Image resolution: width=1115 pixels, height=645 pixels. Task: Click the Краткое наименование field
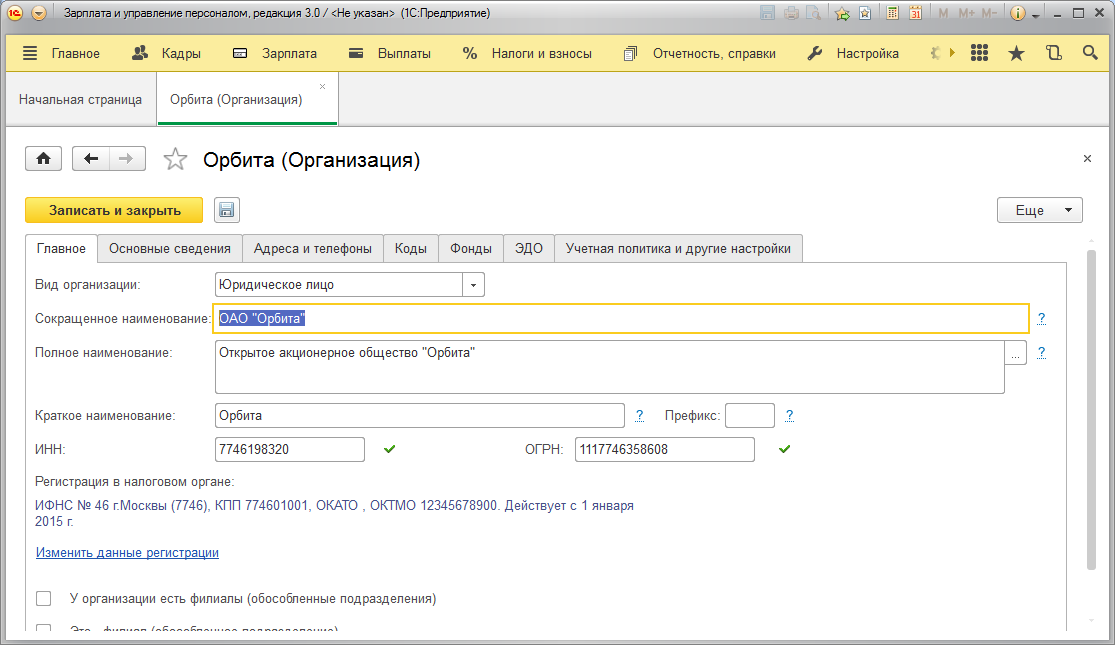[420, 415]
